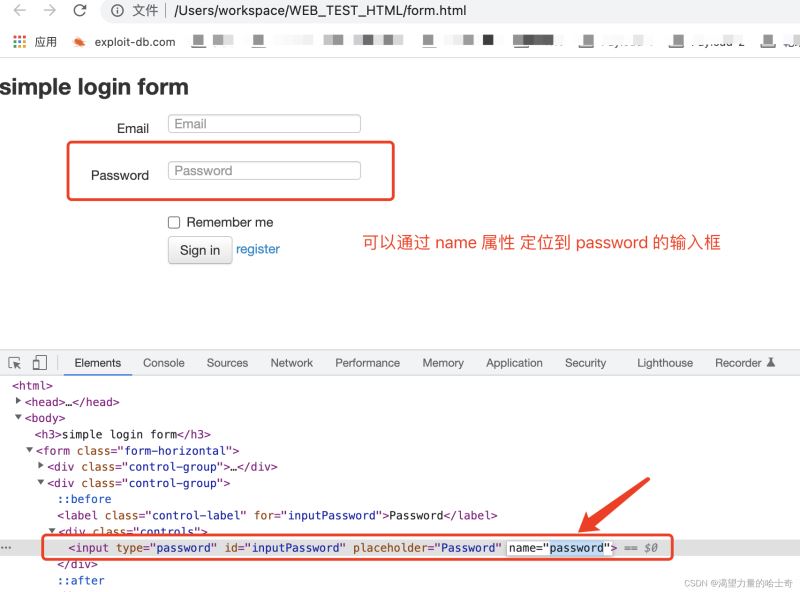Check the Remember me checkbox

pos(174,222)
